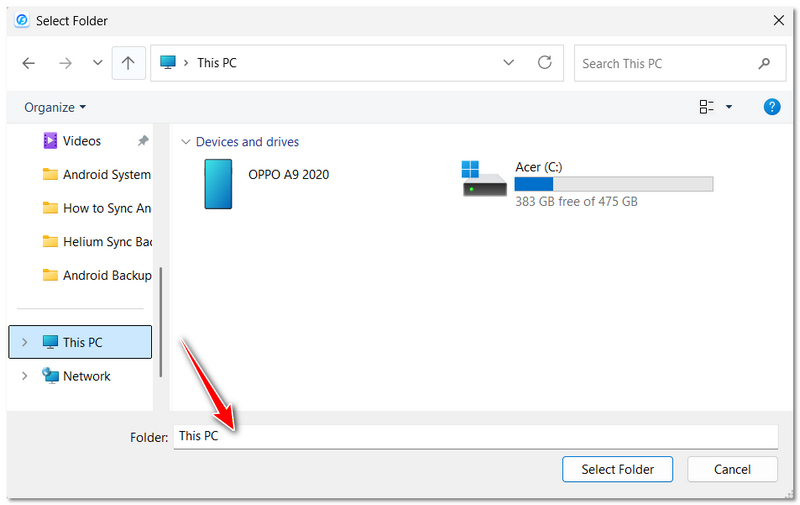Click the 383 GB free of 475 GB text
Image resolution: width=800 pixels, height=505 pixels.
click(x=577, y=201)
